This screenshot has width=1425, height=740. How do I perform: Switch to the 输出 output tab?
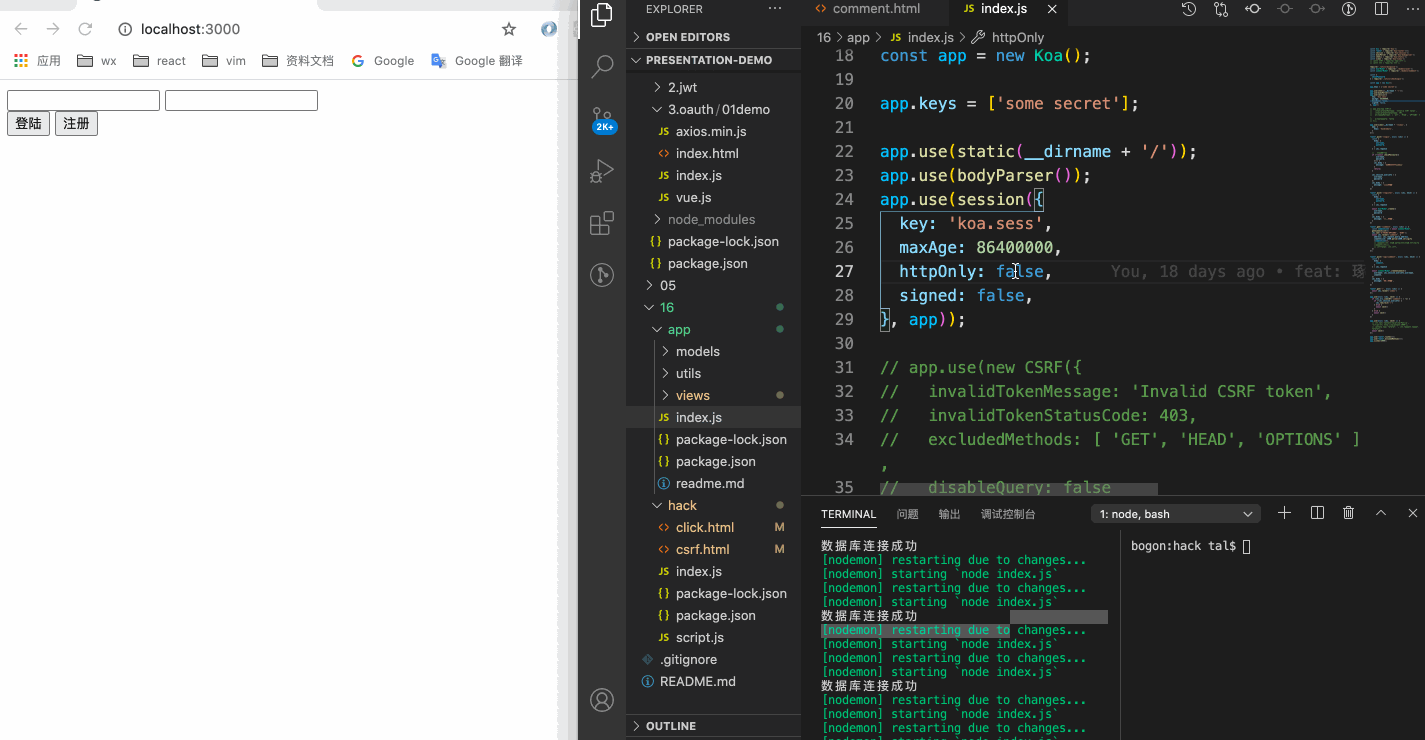click(x=949, y=514)
